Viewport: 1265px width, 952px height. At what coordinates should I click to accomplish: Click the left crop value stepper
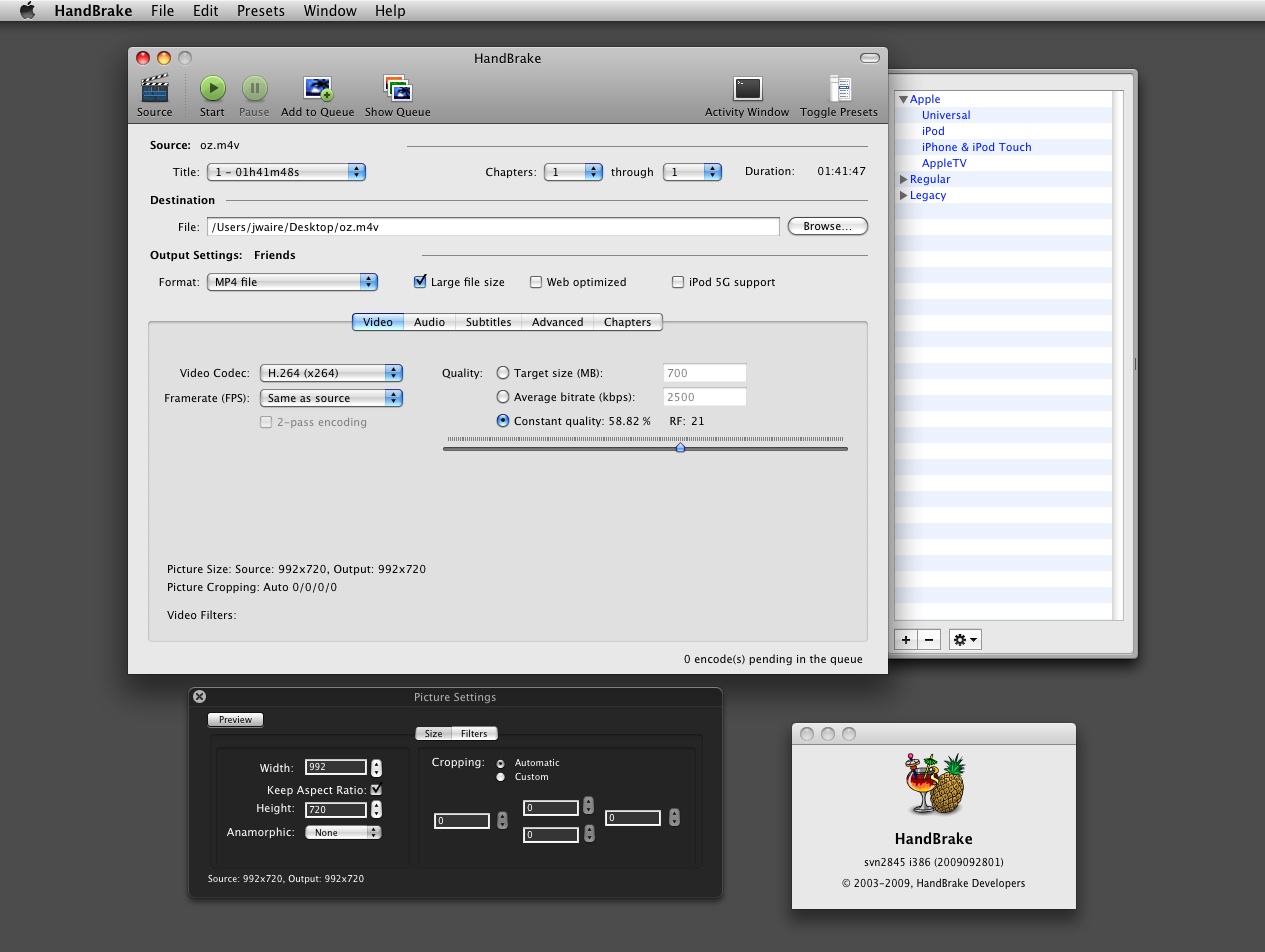pyautogui.click(x=502, y=820)
